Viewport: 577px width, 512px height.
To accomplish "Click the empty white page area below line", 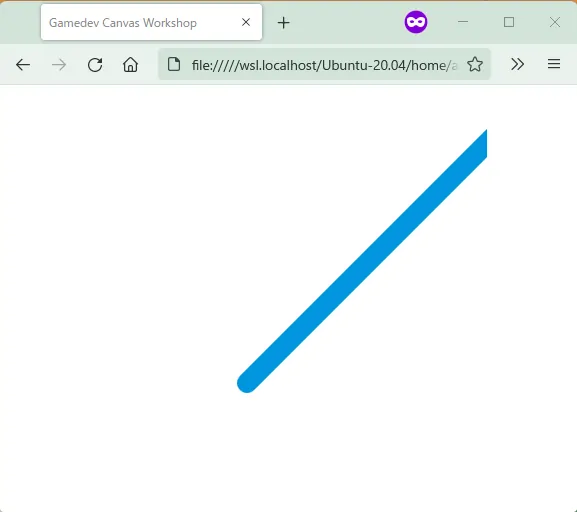I will tap(288, 453).
